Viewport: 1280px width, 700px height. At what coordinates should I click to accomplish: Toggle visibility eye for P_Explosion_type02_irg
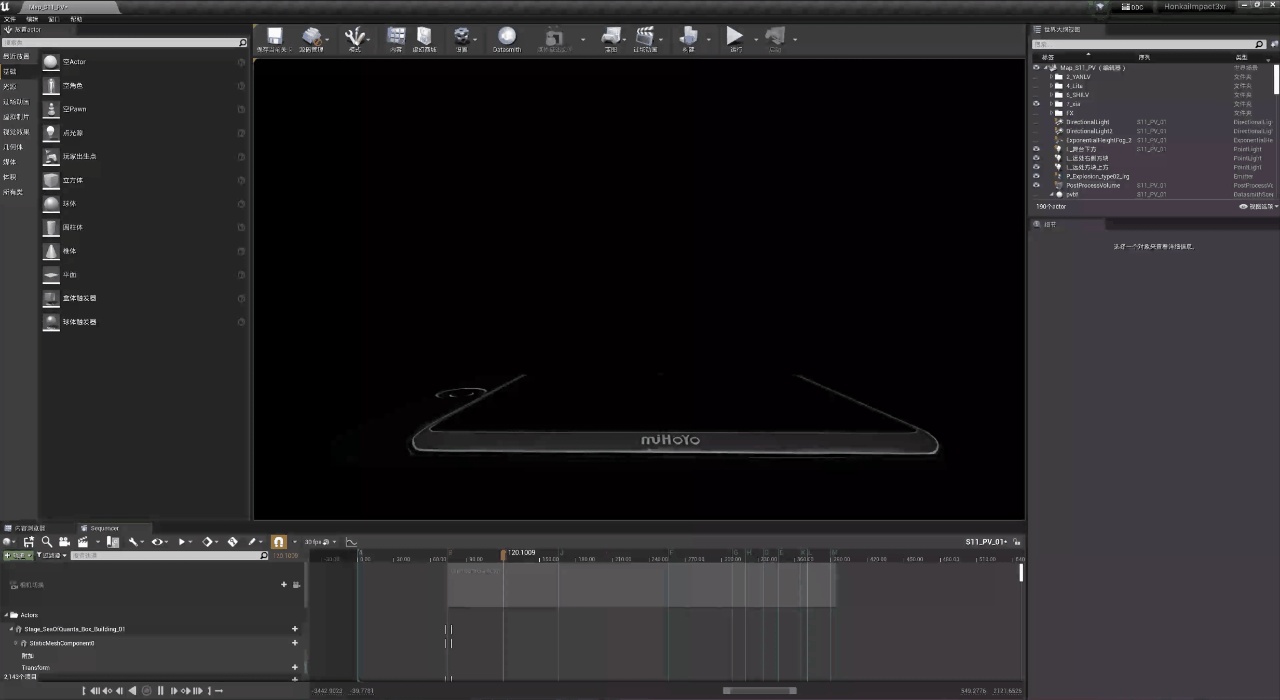pos(1036,176)
